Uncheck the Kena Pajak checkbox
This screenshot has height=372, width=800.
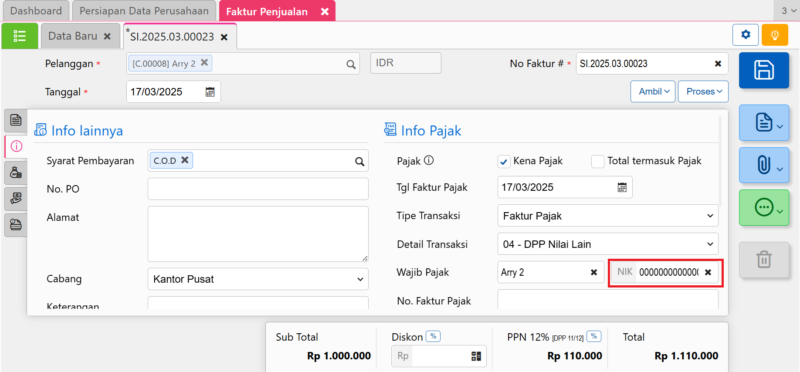pos(504,161)
